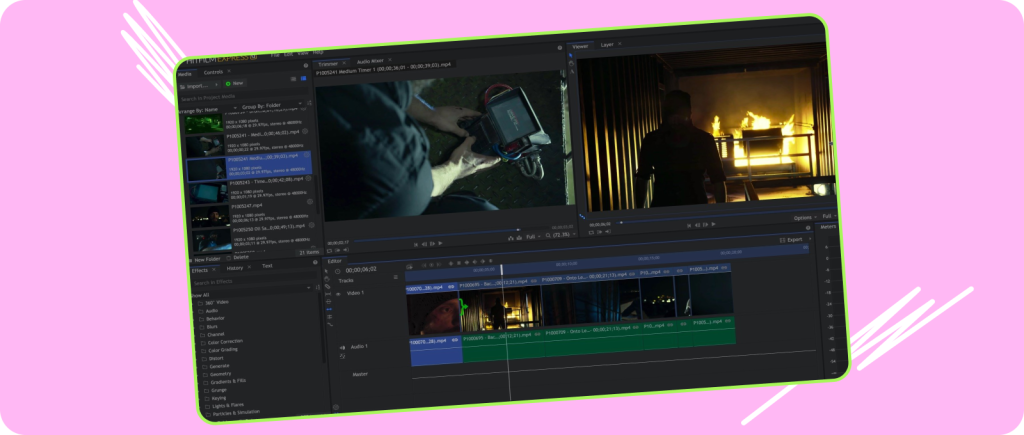Switch to the Text tab
Screen dimensions: 1024x435
[x=267, y=266]
